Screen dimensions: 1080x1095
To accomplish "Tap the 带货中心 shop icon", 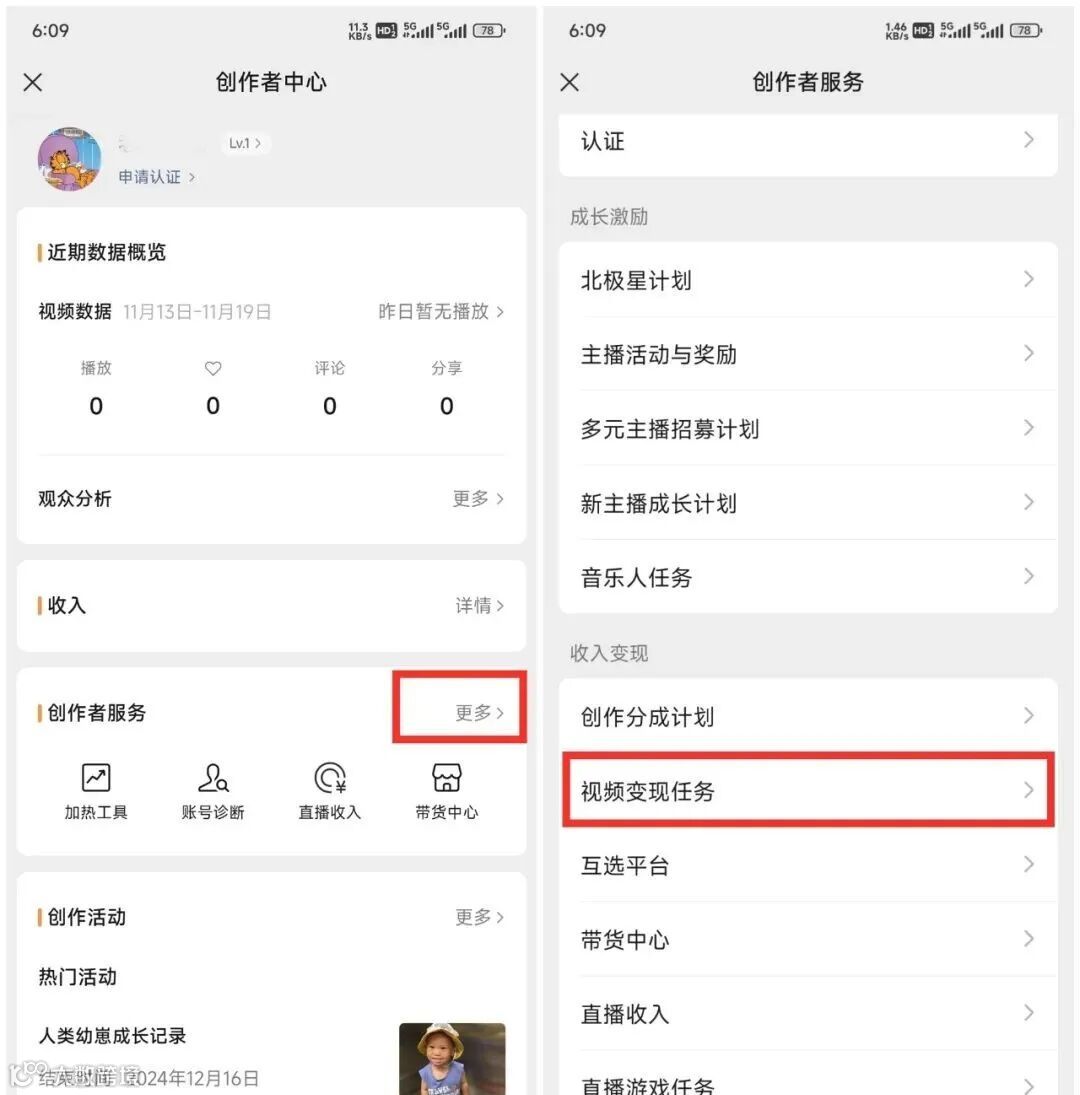I will pyautogui.click(x=447, y=777).
